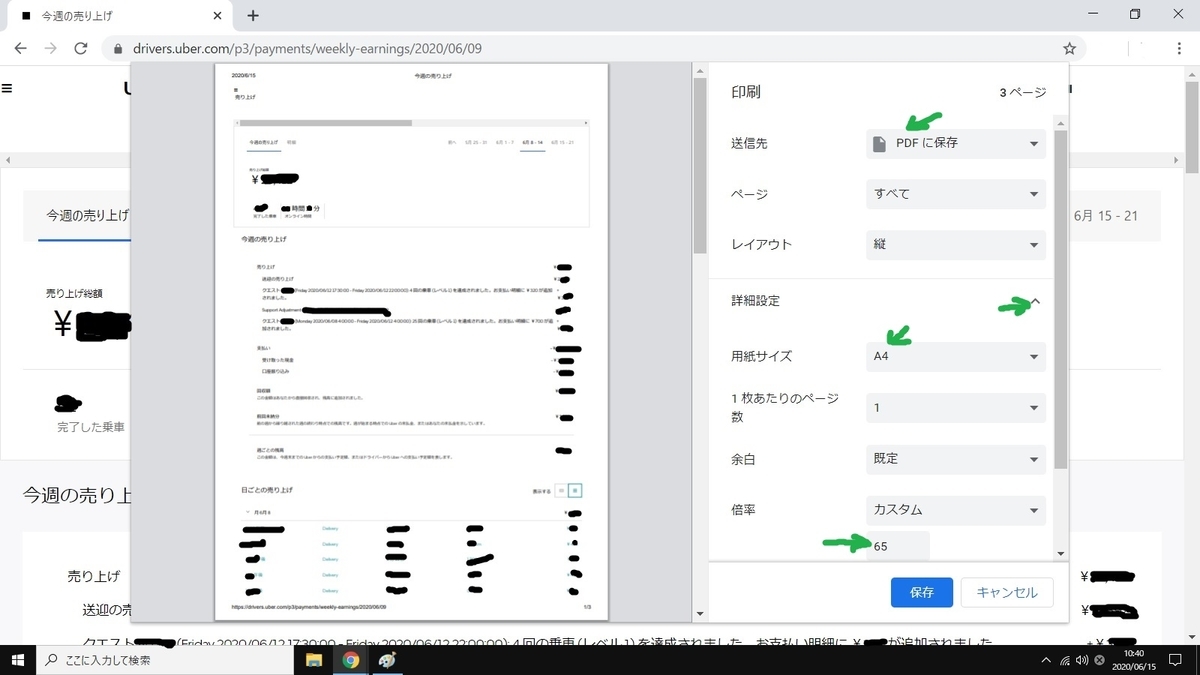Open the 送信先 dropdown showing PDF に保存
Viewport: 1200px width, 675px height.
[x=956, y=143]
